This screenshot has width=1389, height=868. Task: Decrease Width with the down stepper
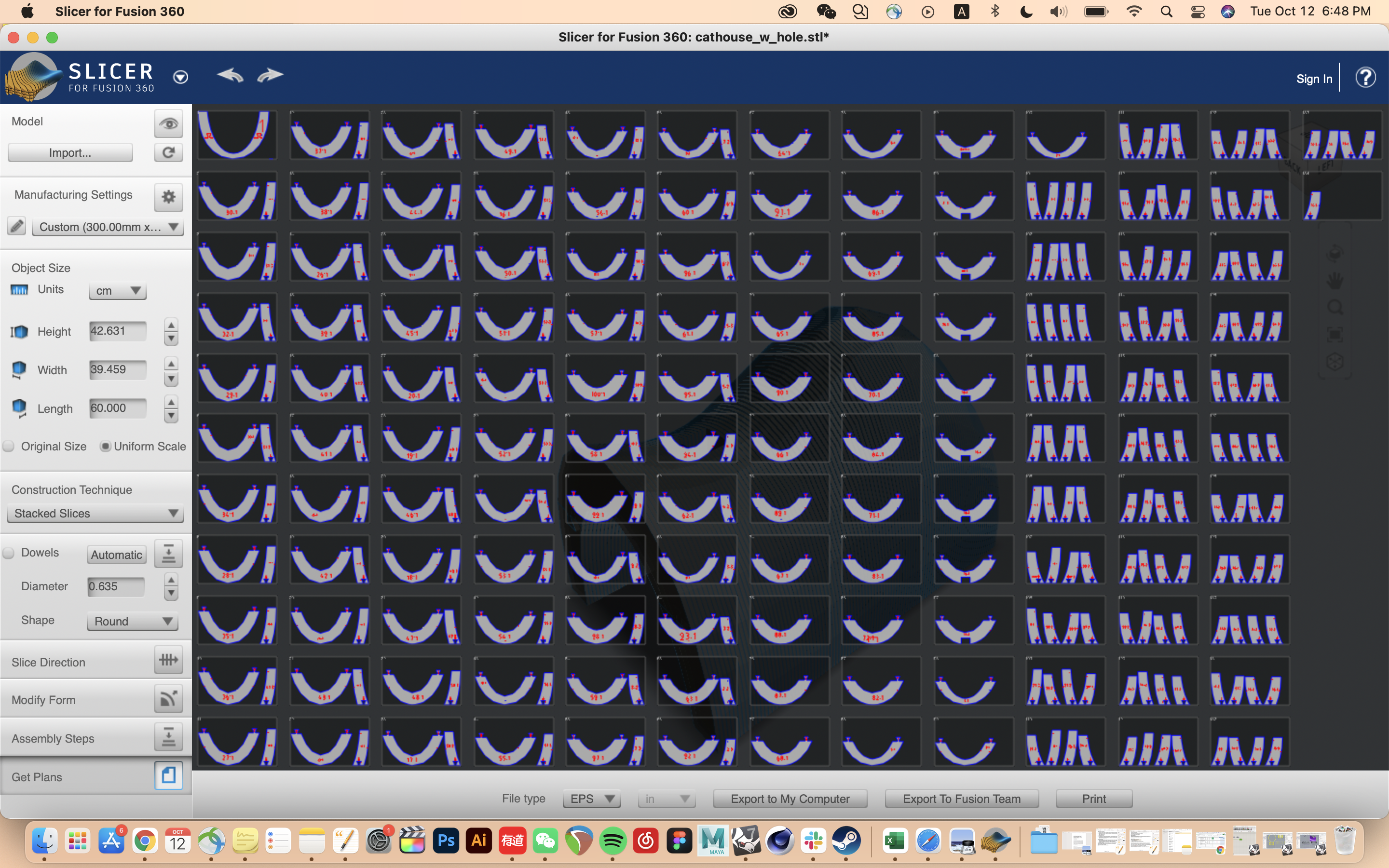[171, 379]
